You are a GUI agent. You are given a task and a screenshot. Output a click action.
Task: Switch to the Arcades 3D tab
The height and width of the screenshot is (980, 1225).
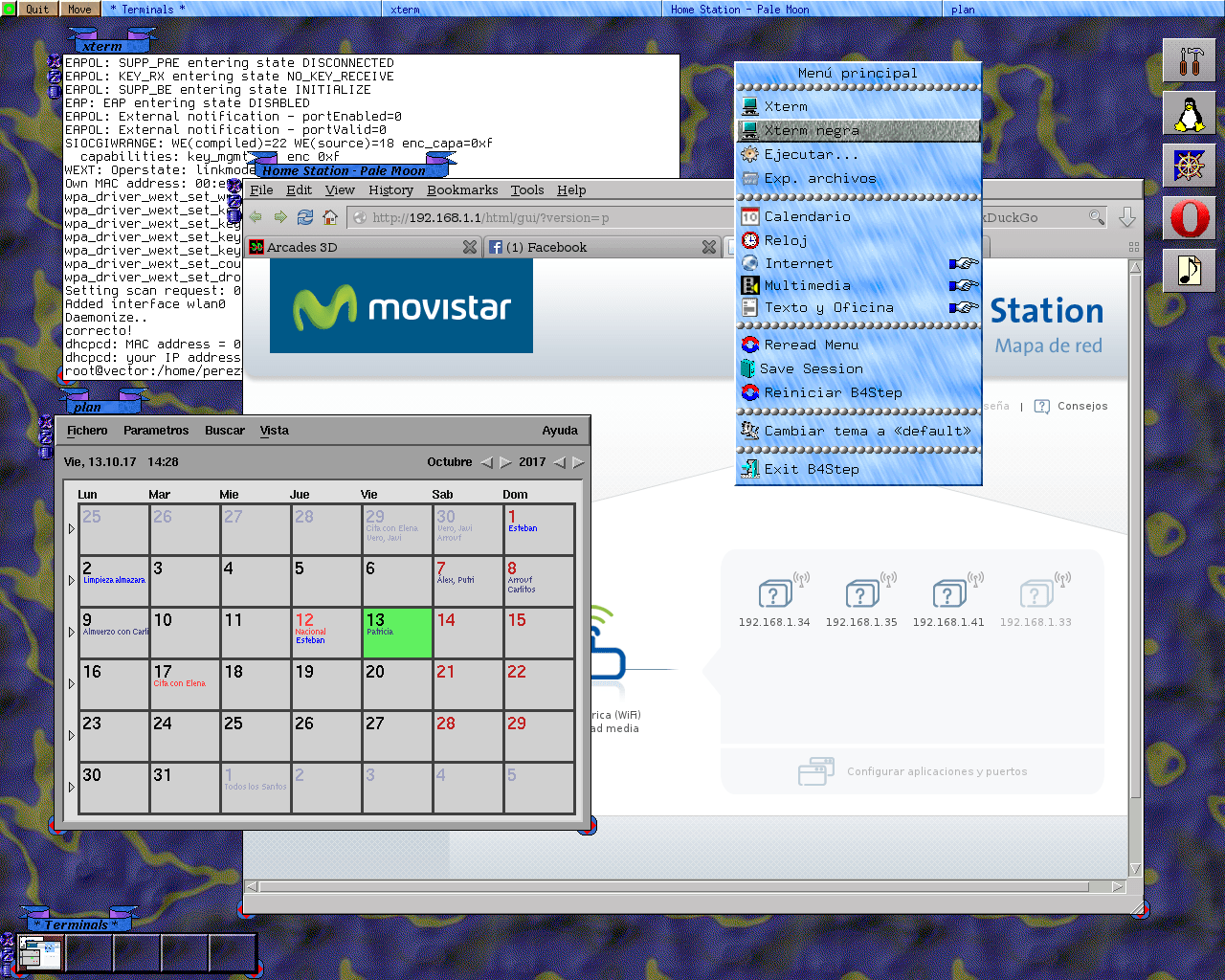[x=363, y=247]
